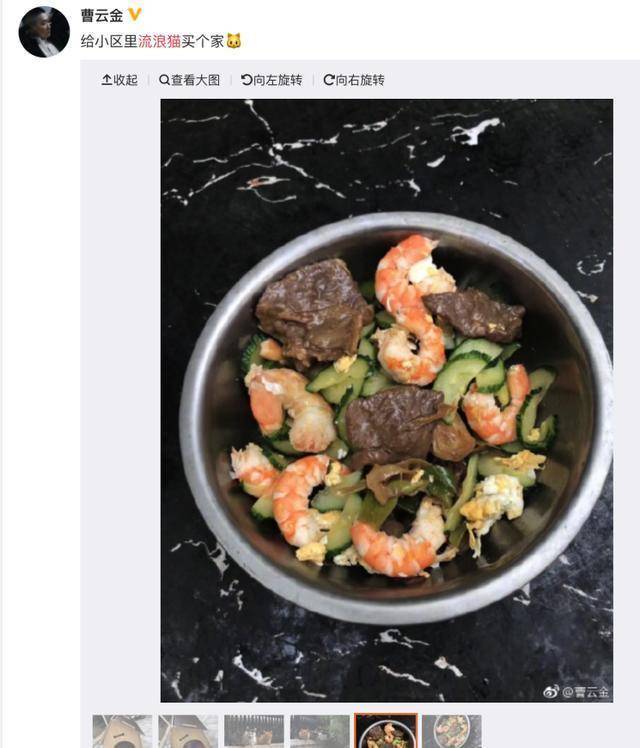Select the third thumbnail with cats outdoors

point(254,731)
